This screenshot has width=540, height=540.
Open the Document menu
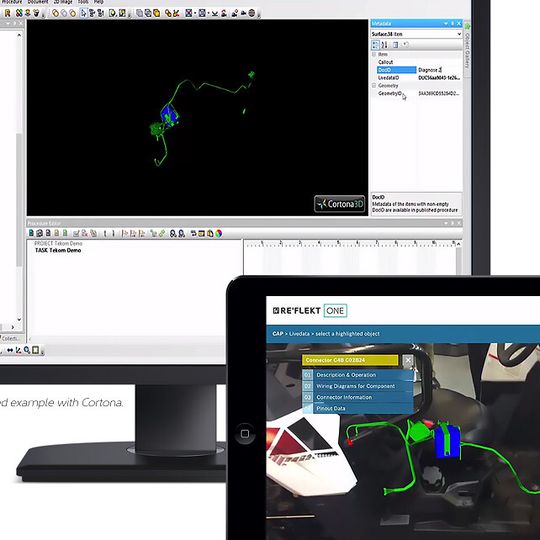coord(38,2)
